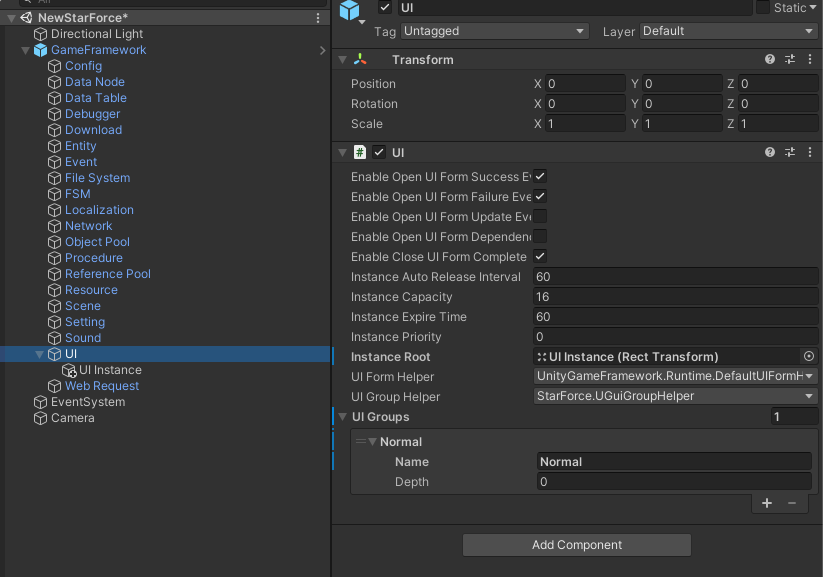Open the Tag dropdown showing Untagged
The height and width of the screenshot is (577, 823).
pyautogui.click(x=494, y=31)
